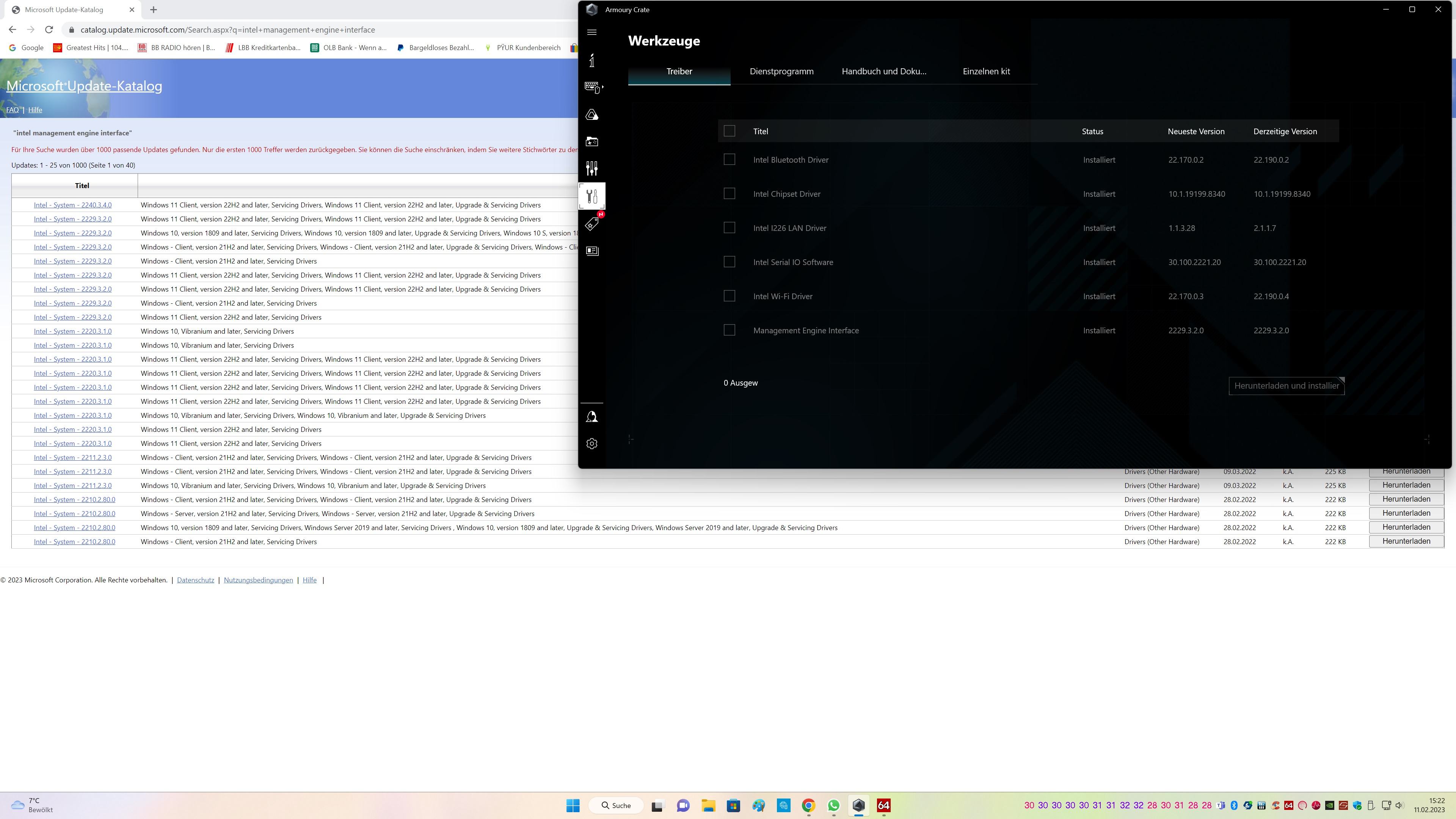Open WhatsApp from taskbar
1456x819 pixels.
(834, 805)
